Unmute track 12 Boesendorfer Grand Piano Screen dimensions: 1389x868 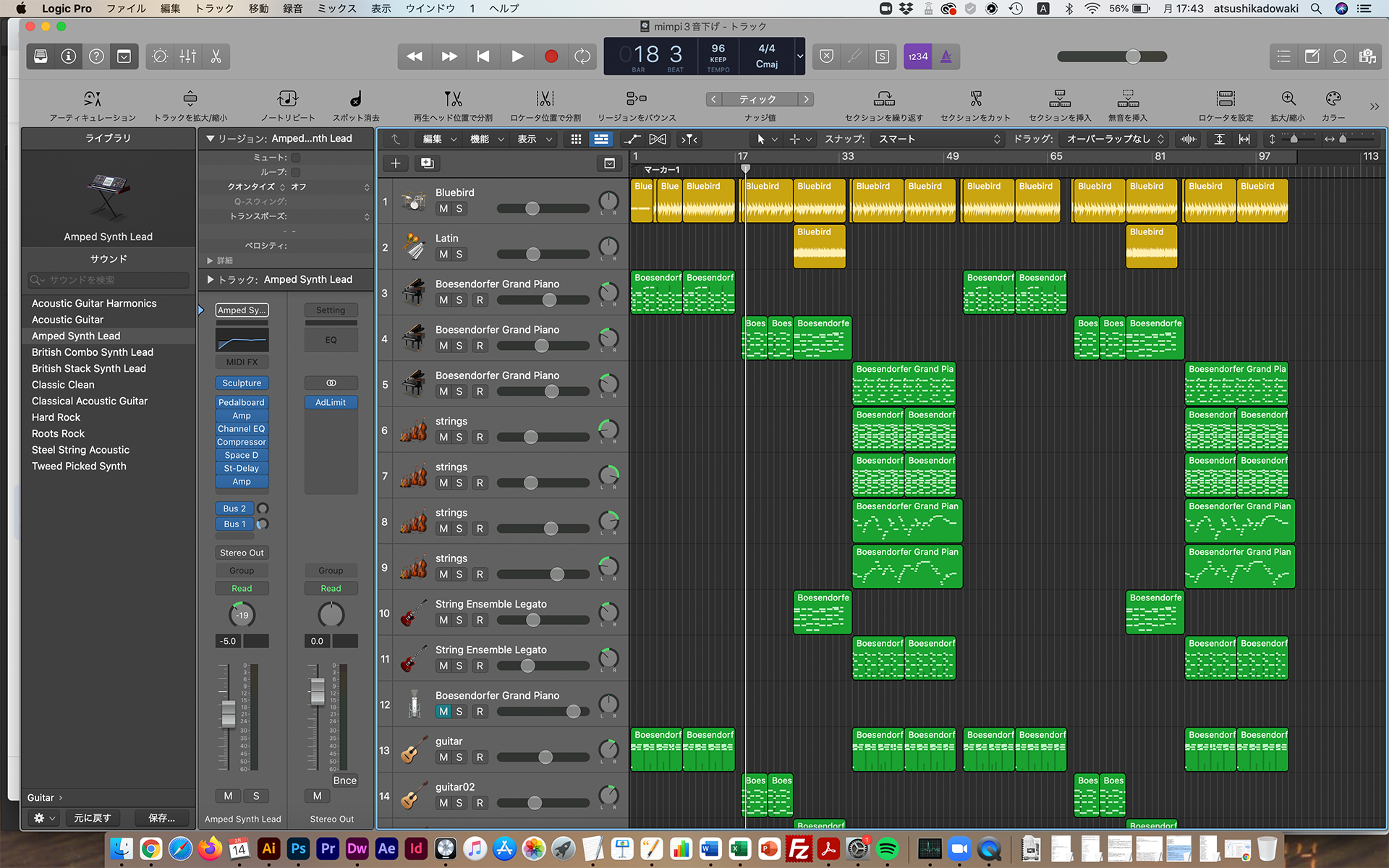(x=443, y=711)
